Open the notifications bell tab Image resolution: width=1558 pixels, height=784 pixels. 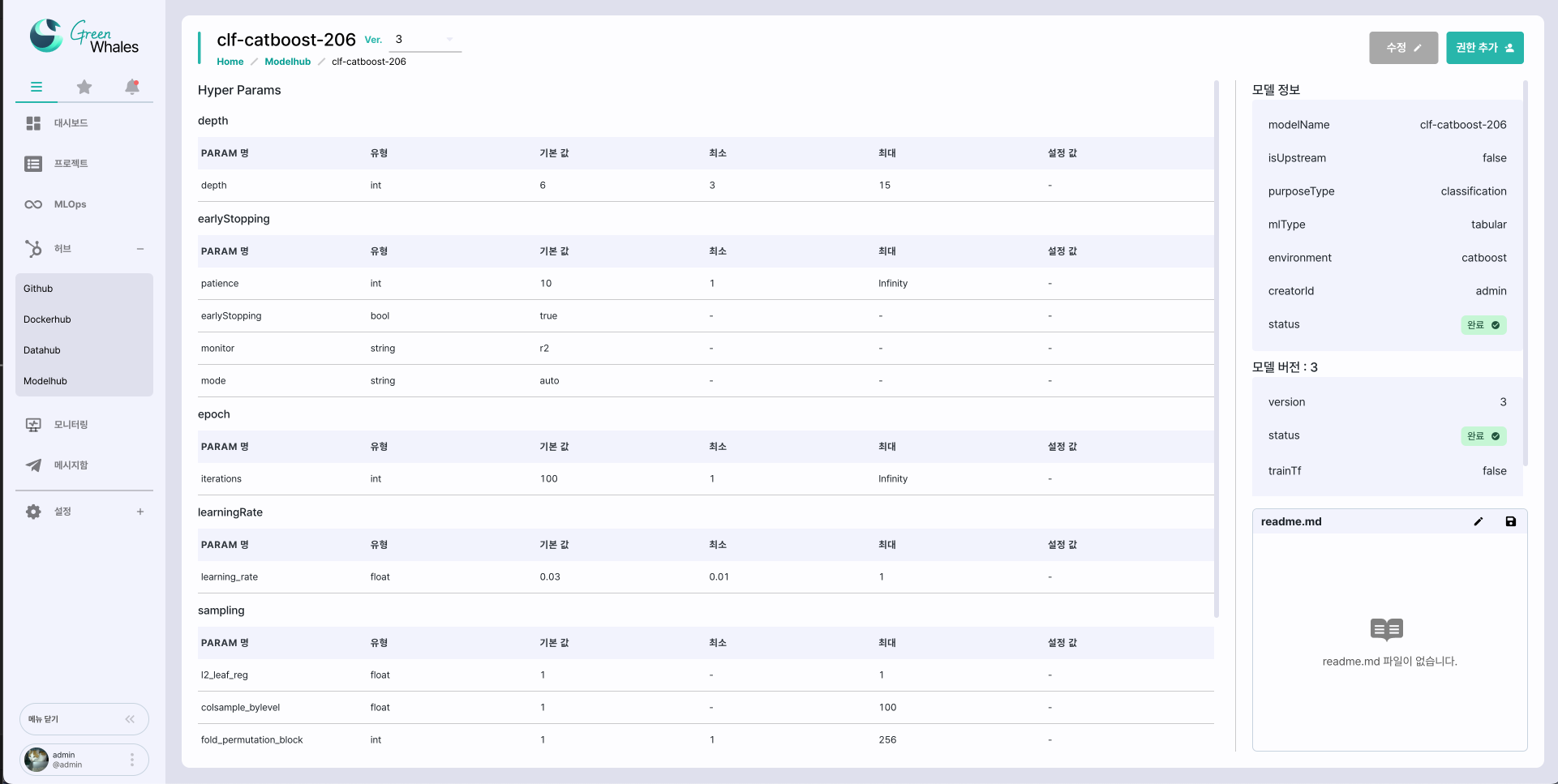(x=132, y=87)
